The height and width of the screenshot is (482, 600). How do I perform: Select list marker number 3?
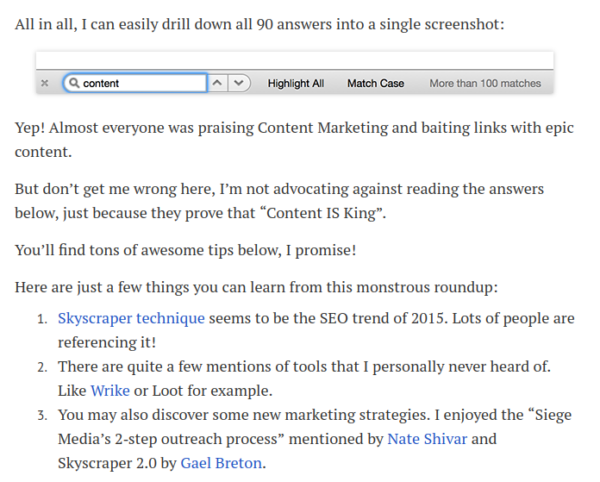42,415
